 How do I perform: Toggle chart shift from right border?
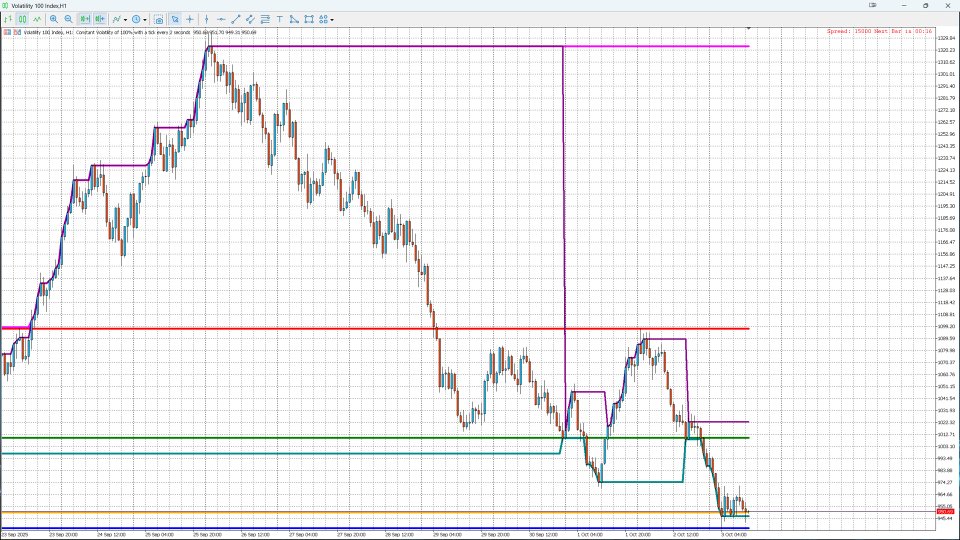(x=100, y=19)
